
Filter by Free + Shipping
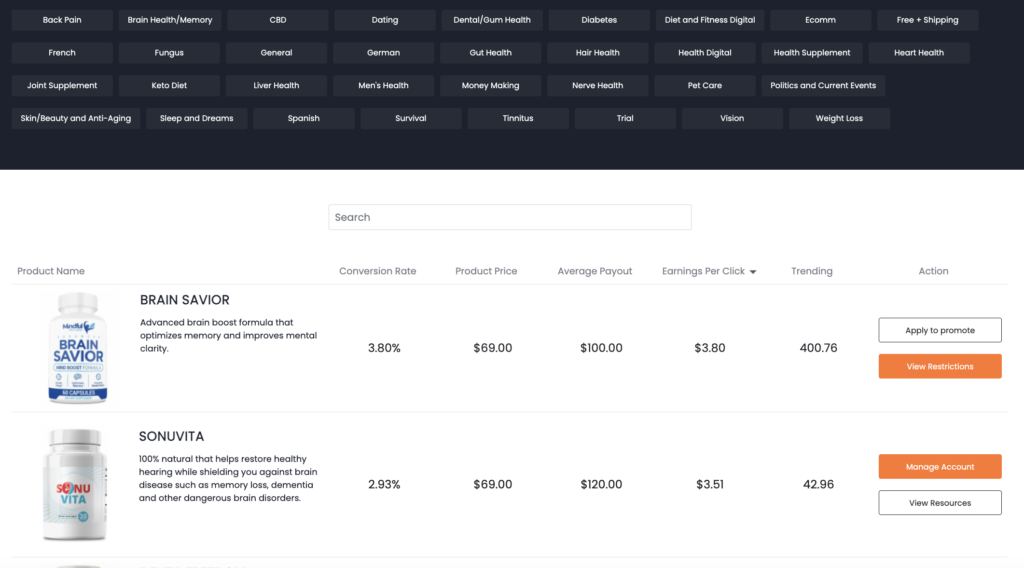927,20
